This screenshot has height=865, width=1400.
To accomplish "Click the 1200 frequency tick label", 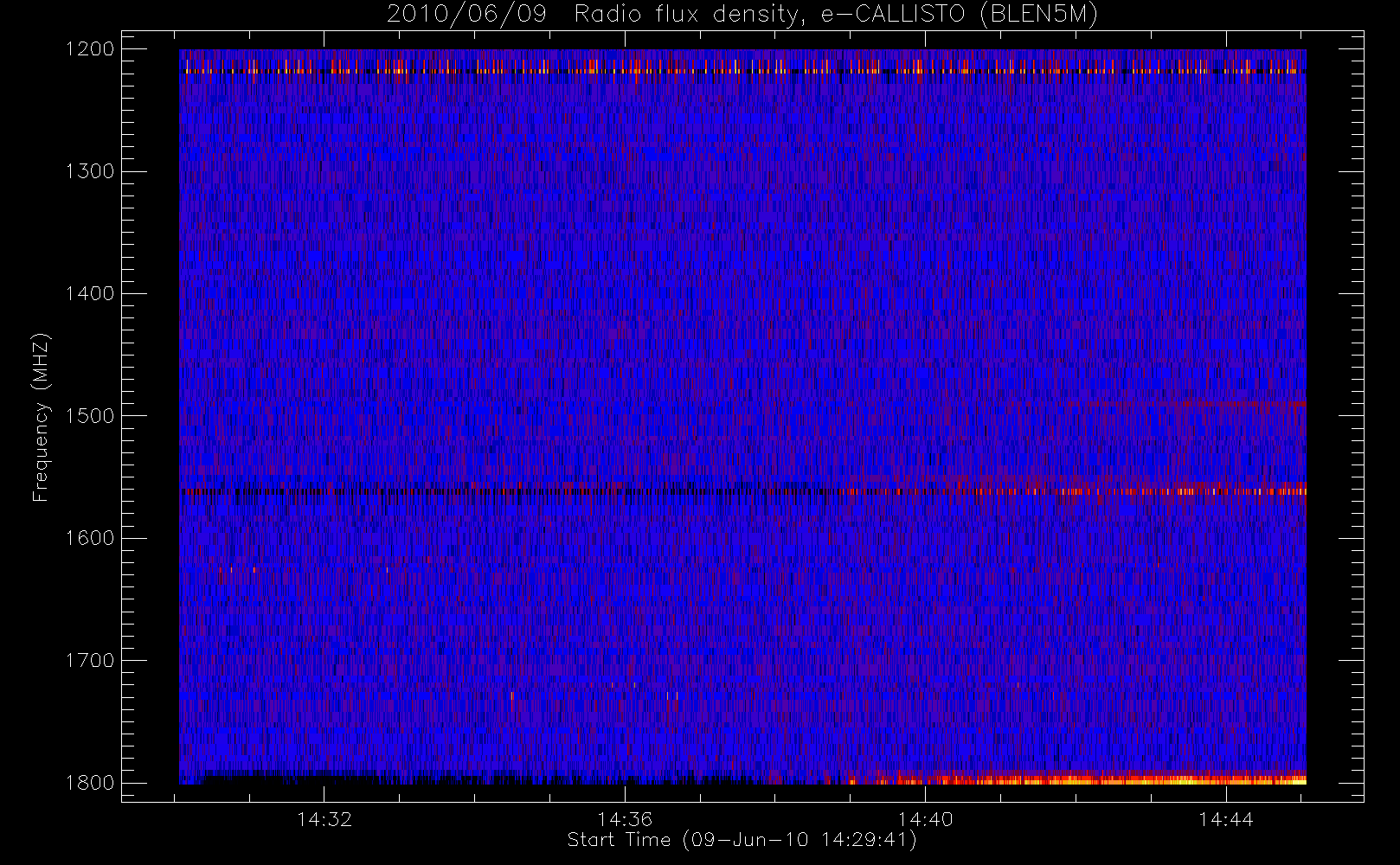I will click(90, 49).
